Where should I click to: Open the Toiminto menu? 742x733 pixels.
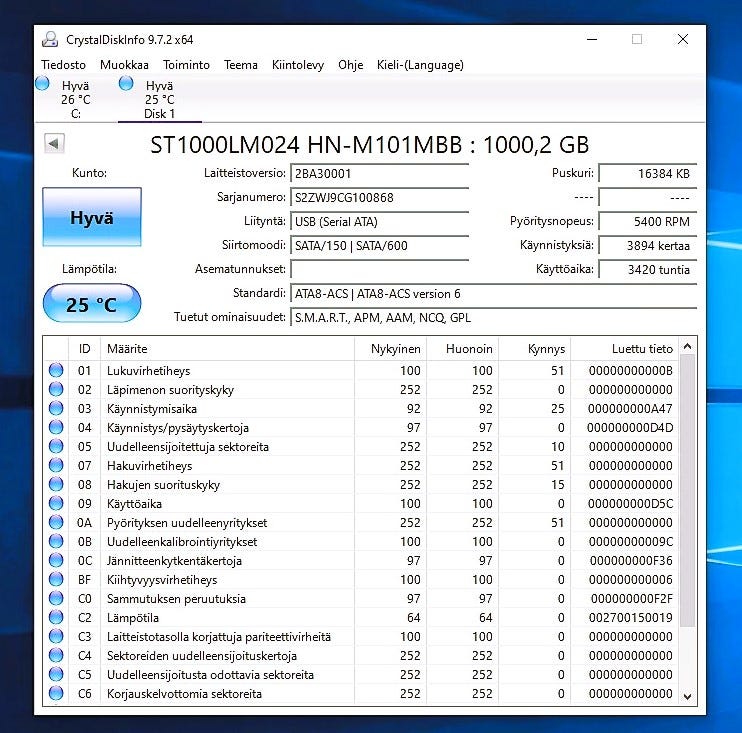pos(186,65)
